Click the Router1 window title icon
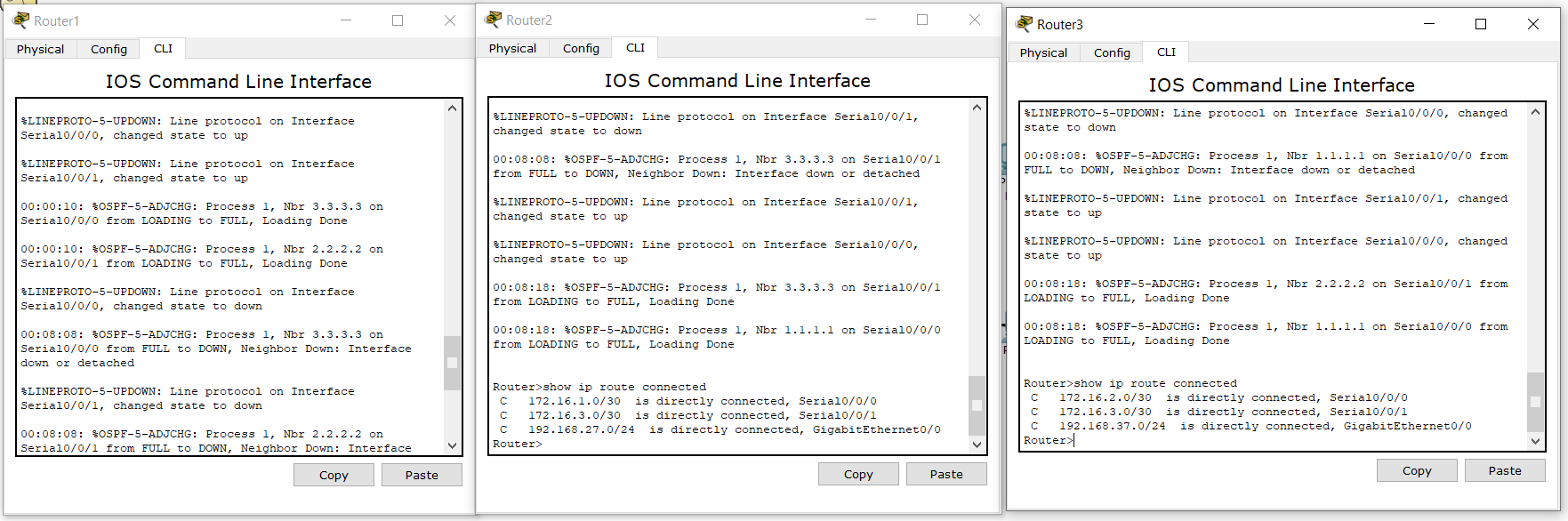1568x521 pixels. pyautogui.click(x=21, y=20)
